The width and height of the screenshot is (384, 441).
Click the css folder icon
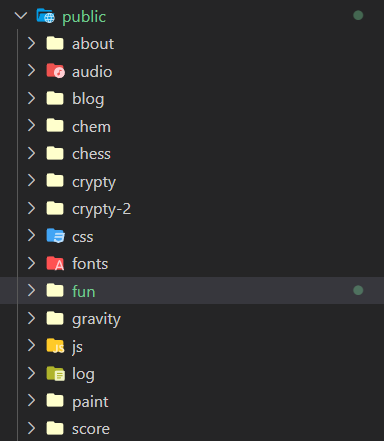[x=55, y=236]
